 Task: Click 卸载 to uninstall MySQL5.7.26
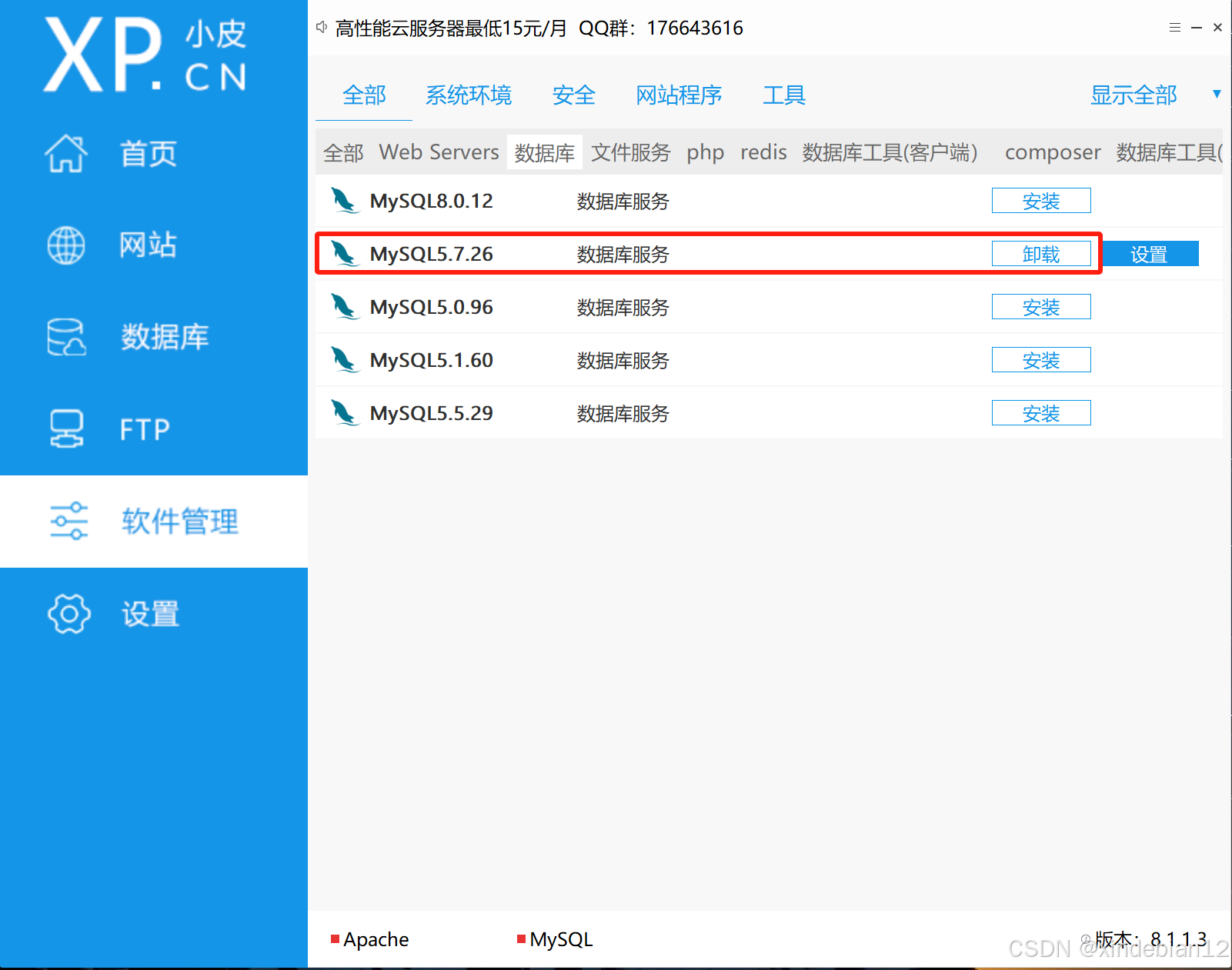coord(1041,253)
